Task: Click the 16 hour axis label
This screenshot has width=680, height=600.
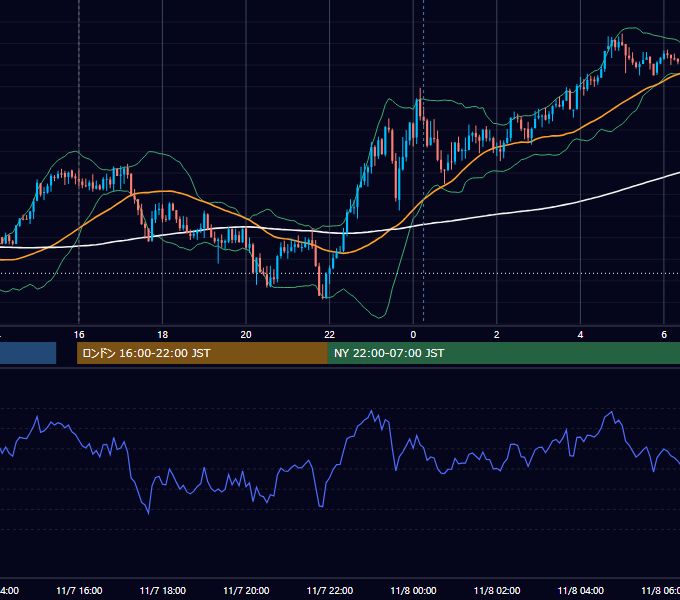Action: pos(79,335)
